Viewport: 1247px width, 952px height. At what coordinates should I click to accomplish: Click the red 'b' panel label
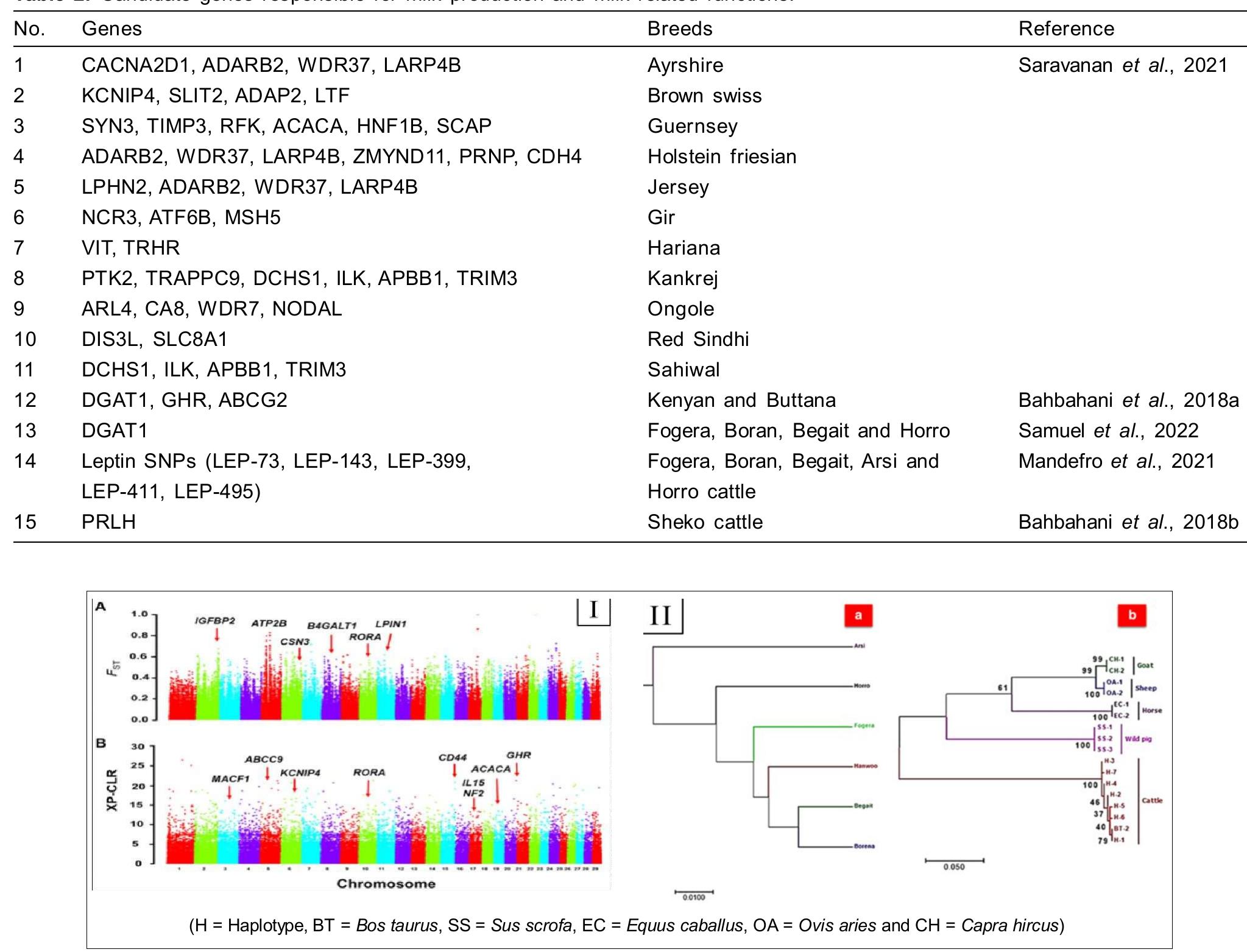point(1132,615)
